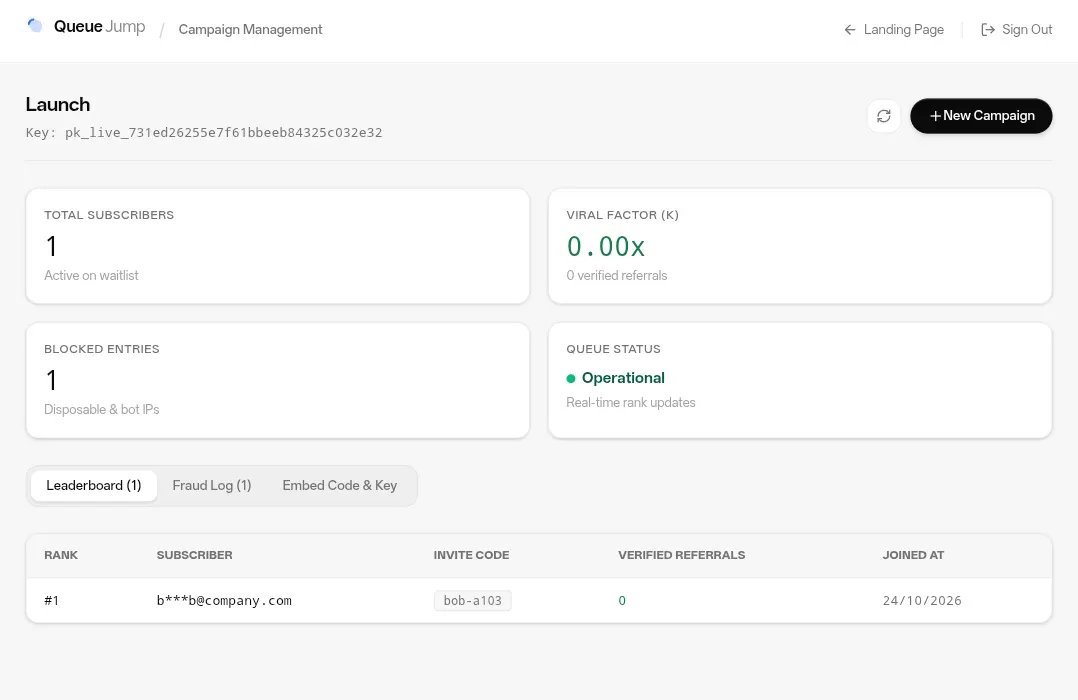Click the JOINED AT column header
This screenshot has width=1078, height=700.
click(913, 555)
